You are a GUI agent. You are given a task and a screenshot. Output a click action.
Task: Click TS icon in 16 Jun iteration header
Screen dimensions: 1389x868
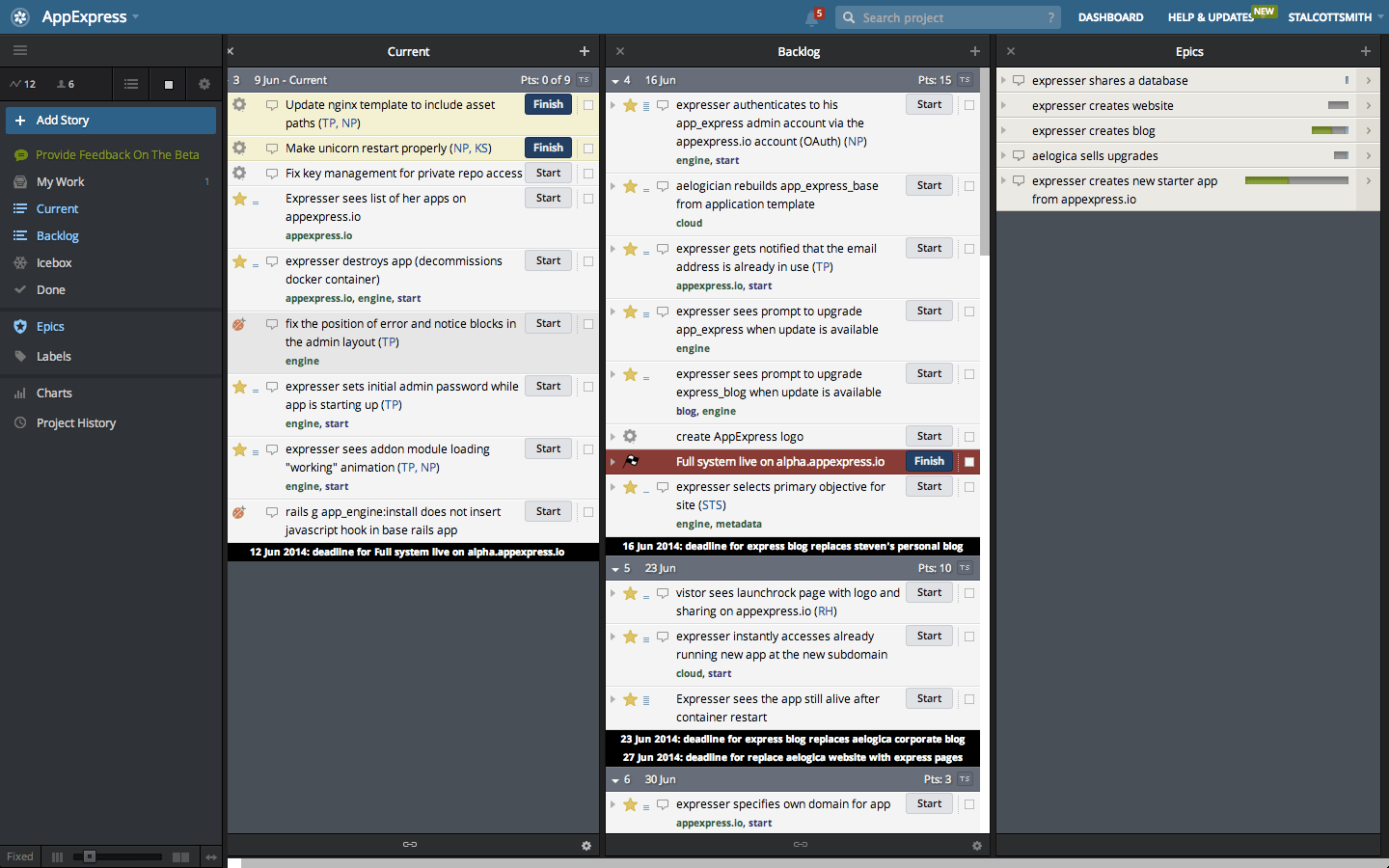point(965,80)
